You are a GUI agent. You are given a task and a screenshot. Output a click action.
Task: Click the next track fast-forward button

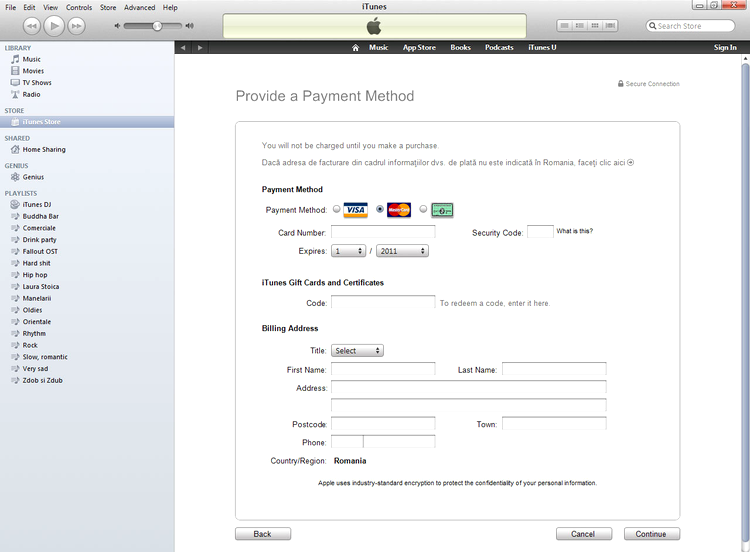pos(77,26)
